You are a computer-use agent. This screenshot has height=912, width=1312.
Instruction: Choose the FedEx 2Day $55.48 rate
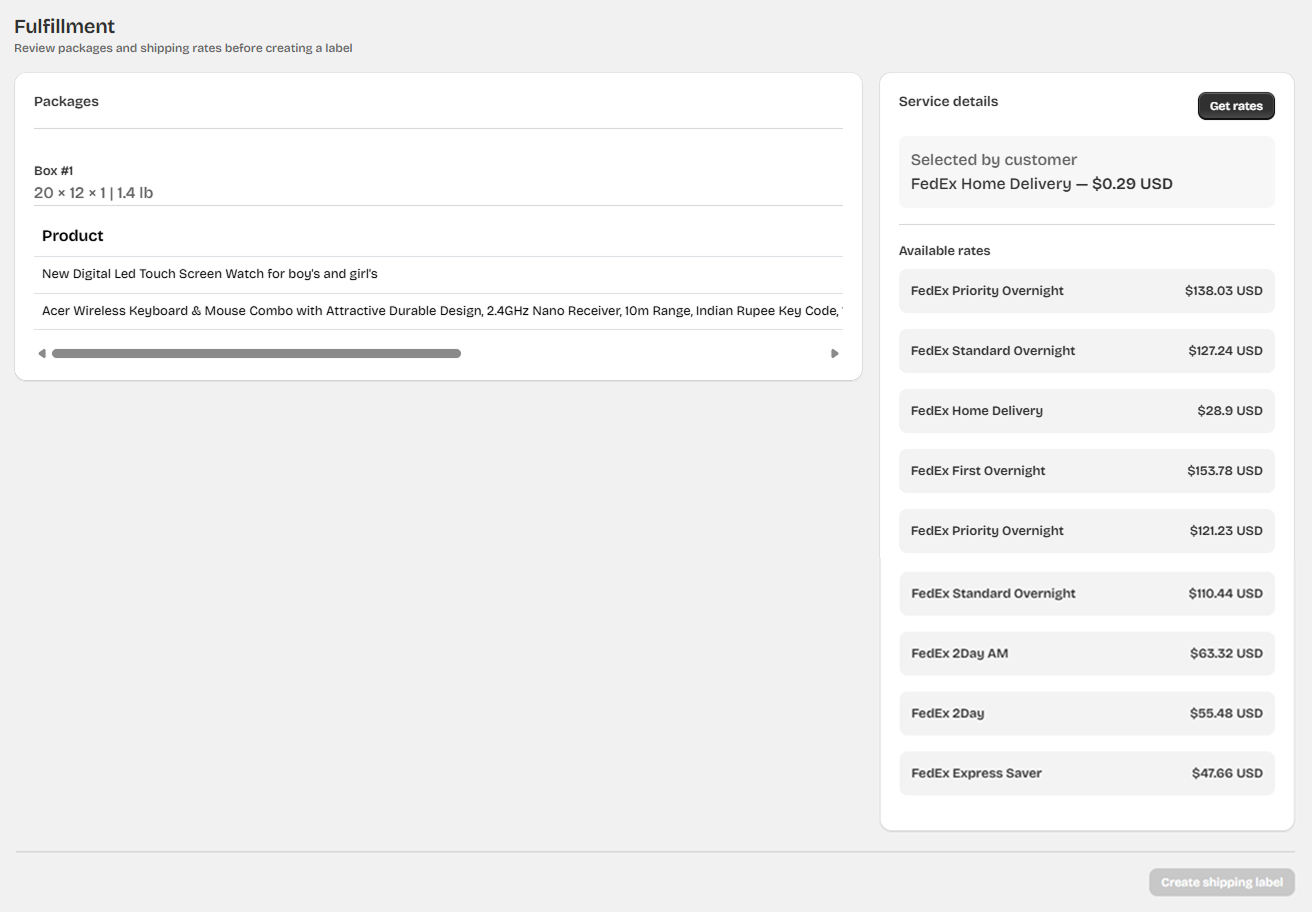pyautogui.click(x=1086, y=714)
